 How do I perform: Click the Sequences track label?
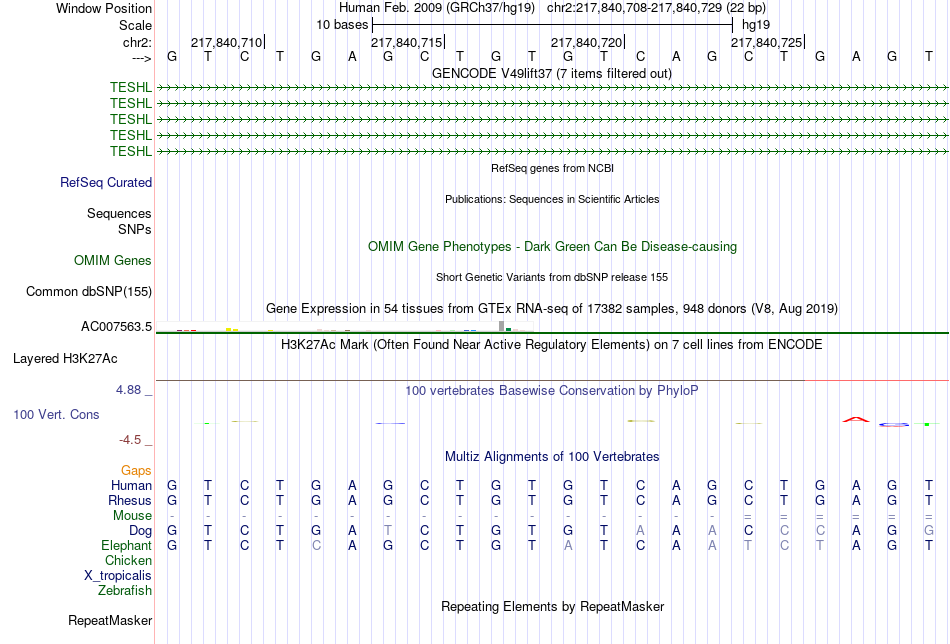pos(119,213)
